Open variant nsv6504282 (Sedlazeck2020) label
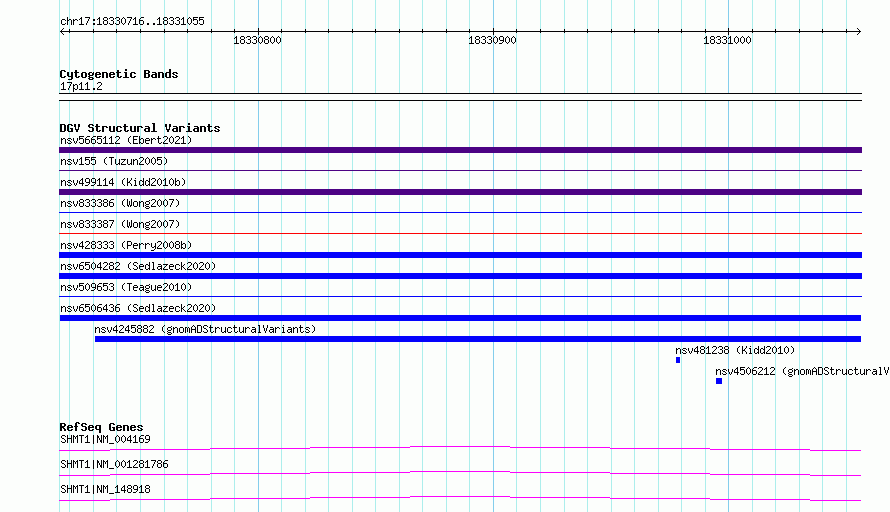The image size is (890, 512). [138, 266]
